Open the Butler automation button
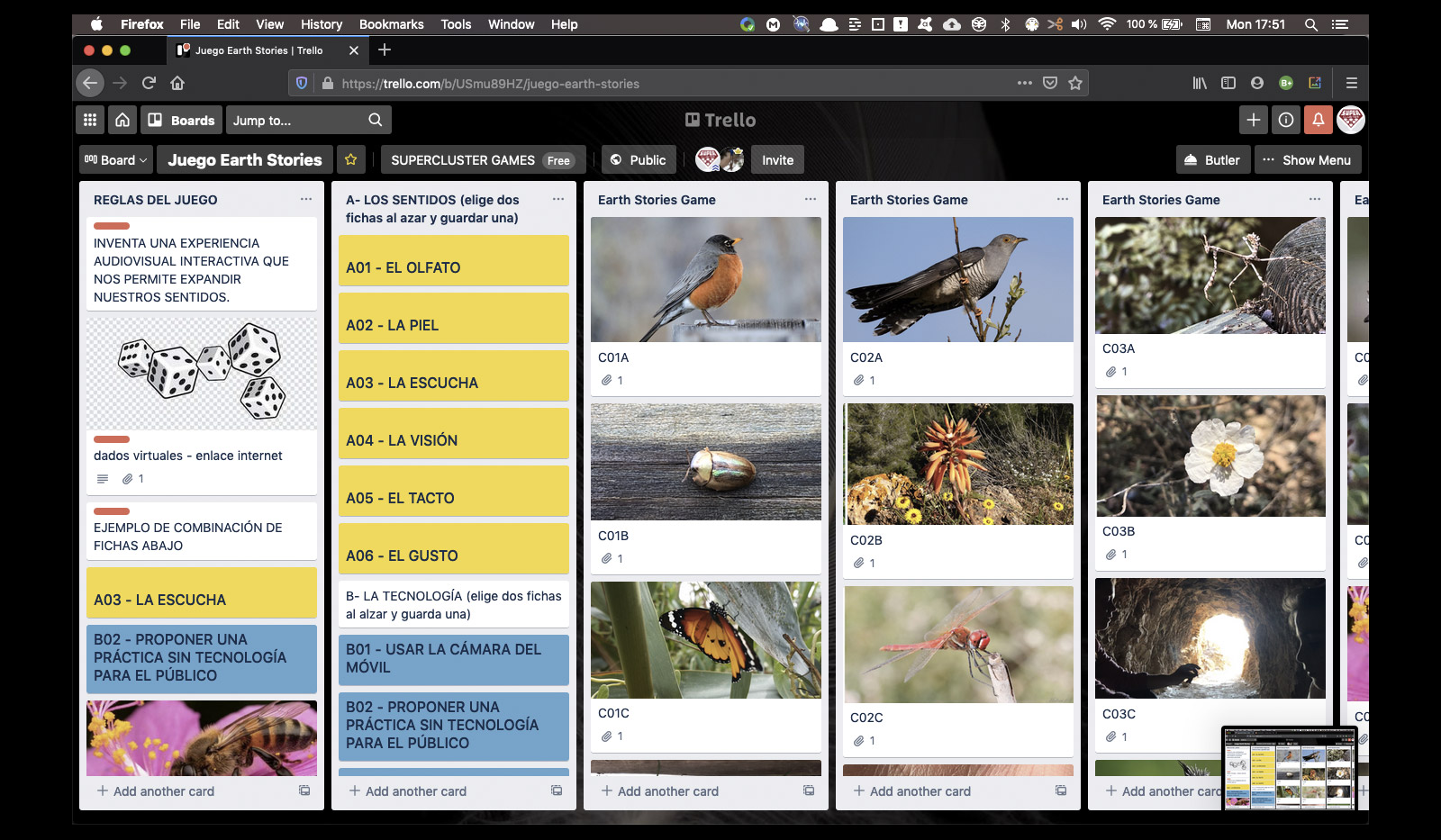 1213,160
